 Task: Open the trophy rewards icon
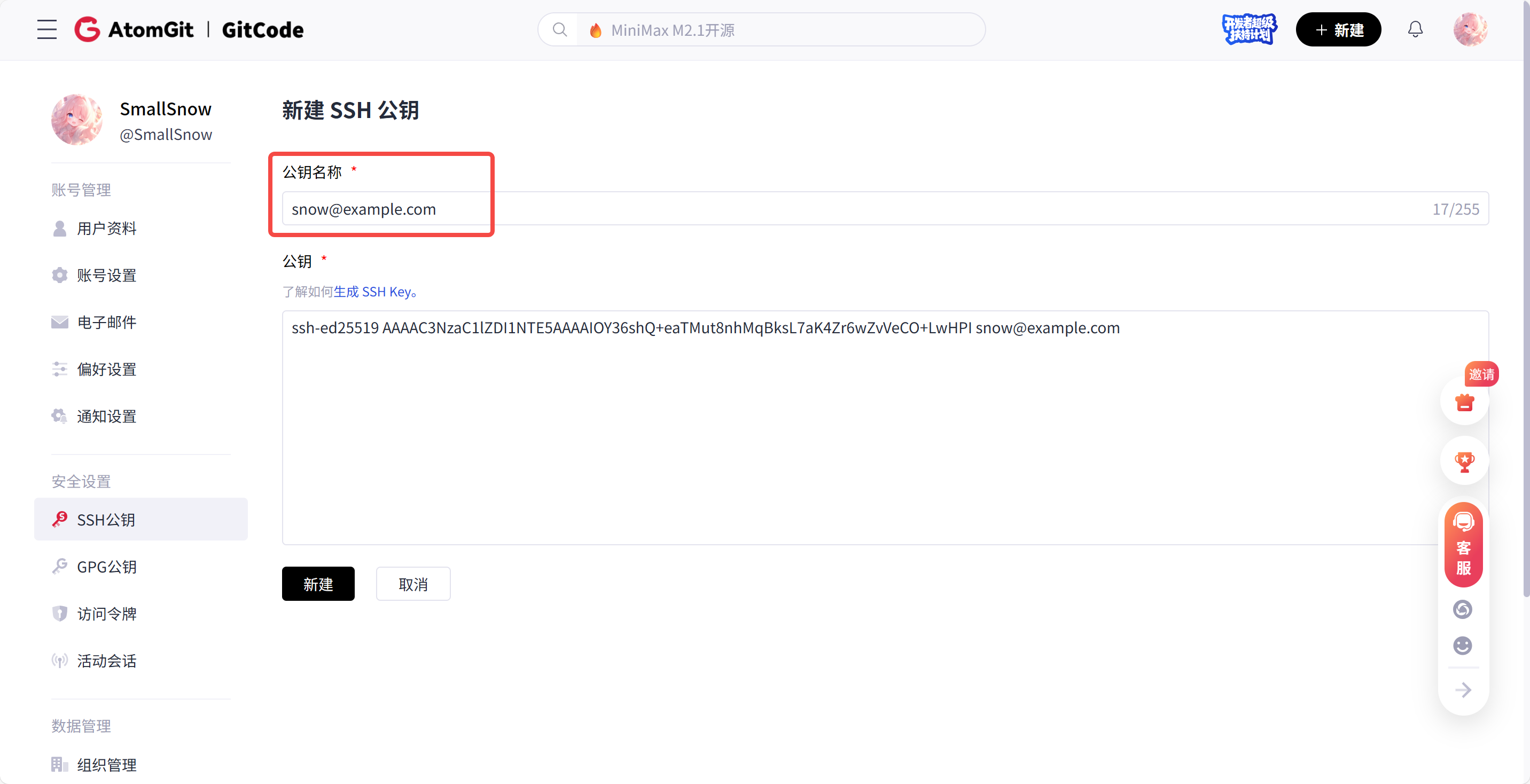pyautogui.click(x=1464, y=461)
